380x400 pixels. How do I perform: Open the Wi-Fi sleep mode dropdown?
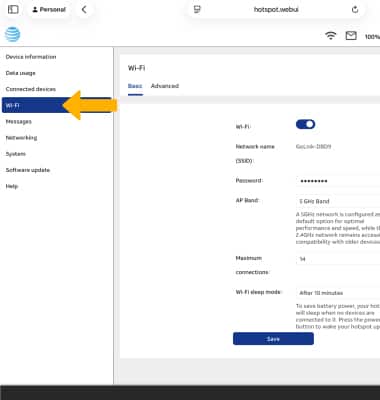(338, 293)
